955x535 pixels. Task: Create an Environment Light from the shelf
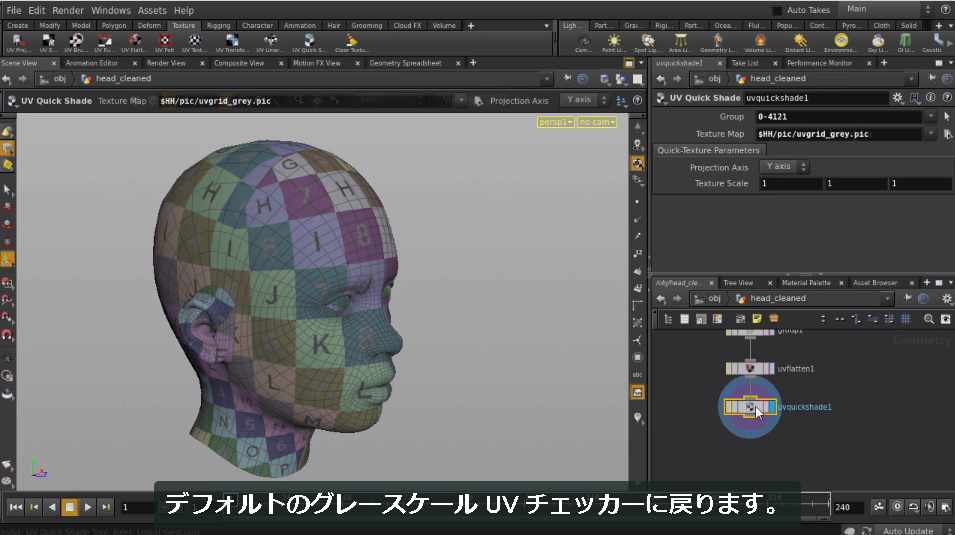click(x=840, y=42)
